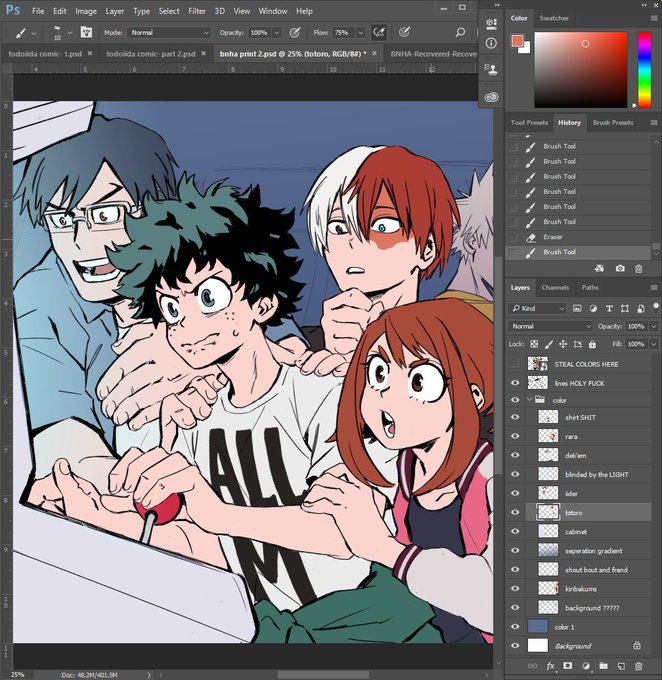The image size is (662, 680).
Task: Open the layer filter Kind dropdown
Action: point(537,308)
